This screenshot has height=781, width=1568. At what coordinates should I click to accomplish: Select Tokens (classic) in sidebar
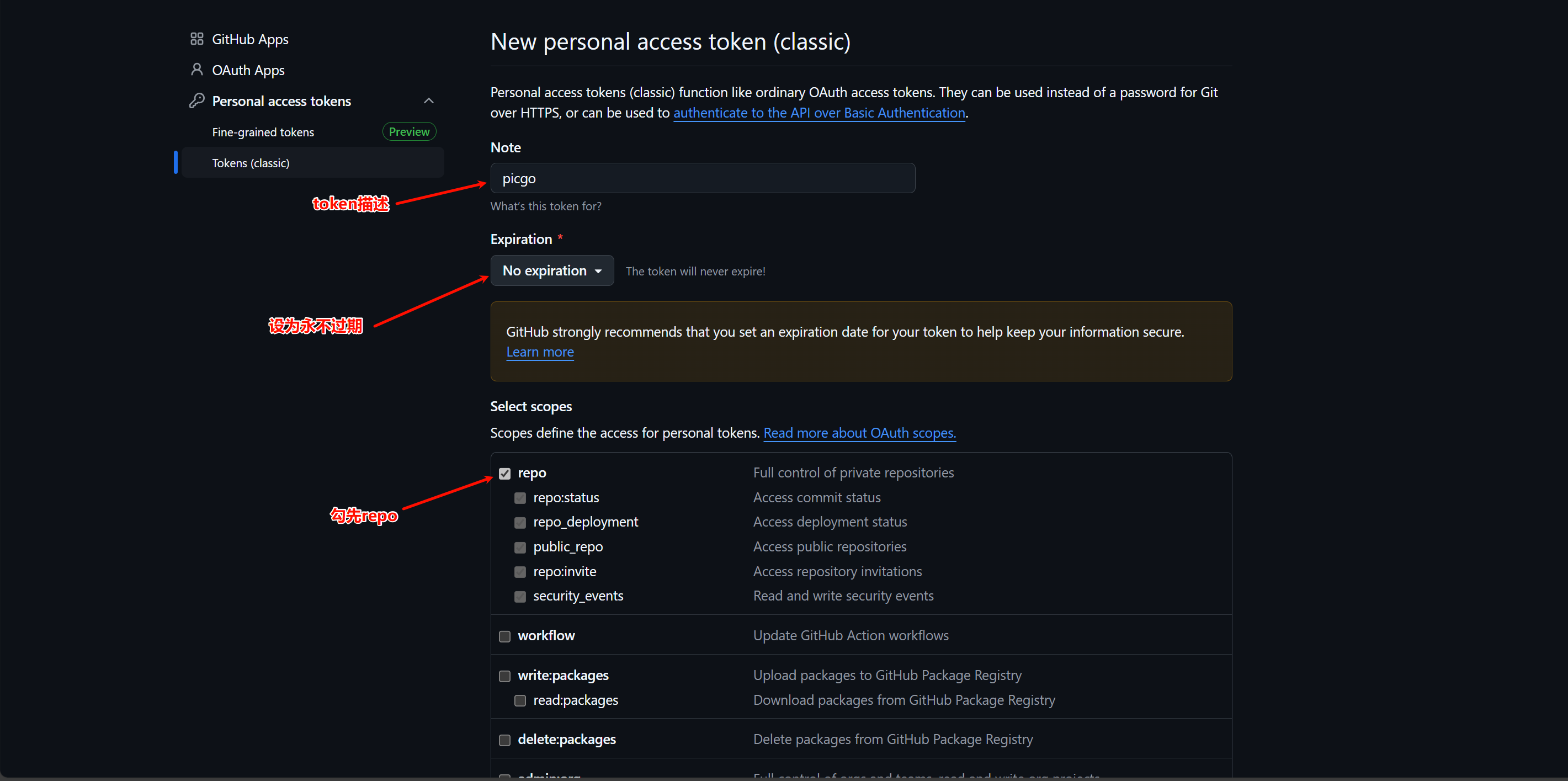[251, 163]
